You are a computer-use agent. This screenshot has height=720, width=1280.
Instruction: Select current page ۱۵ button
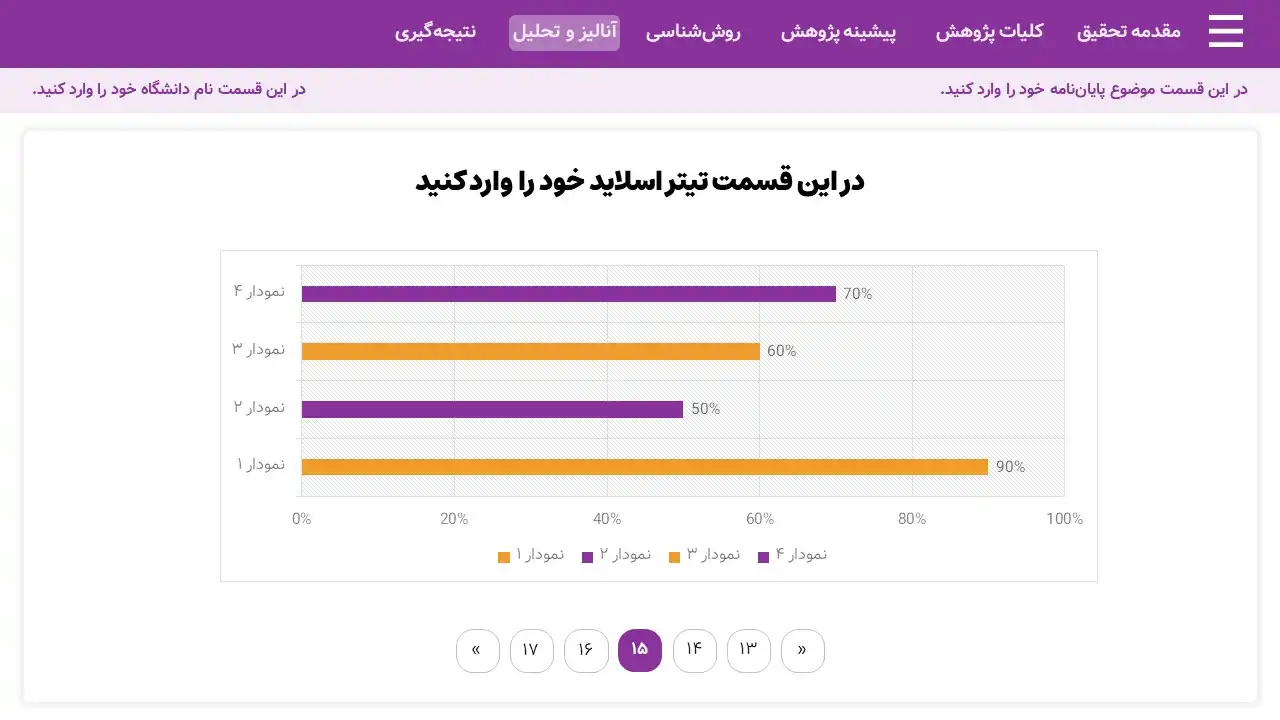(640, 650)
